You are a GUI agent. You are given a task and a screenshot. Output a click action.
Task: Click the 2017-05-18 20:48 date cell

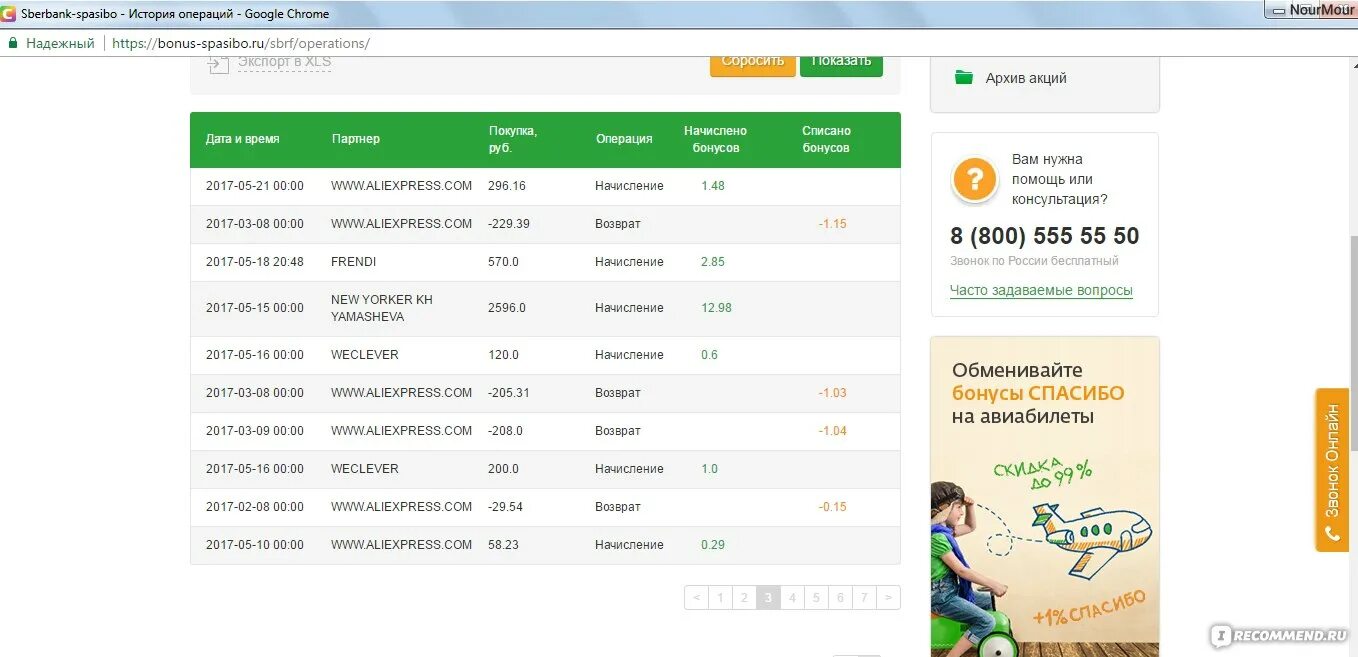(255, 262)
